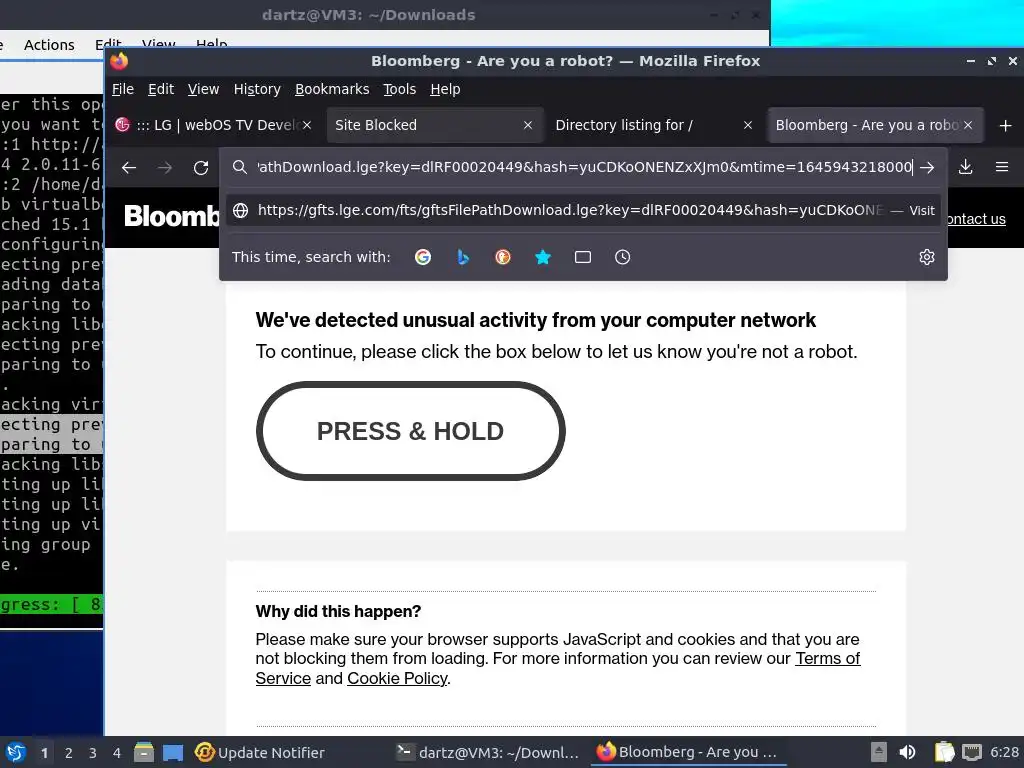Click the taskbar clock showing 6:28
Viewport: 1024px width, 768px height.
click(x=1004, y=752)
